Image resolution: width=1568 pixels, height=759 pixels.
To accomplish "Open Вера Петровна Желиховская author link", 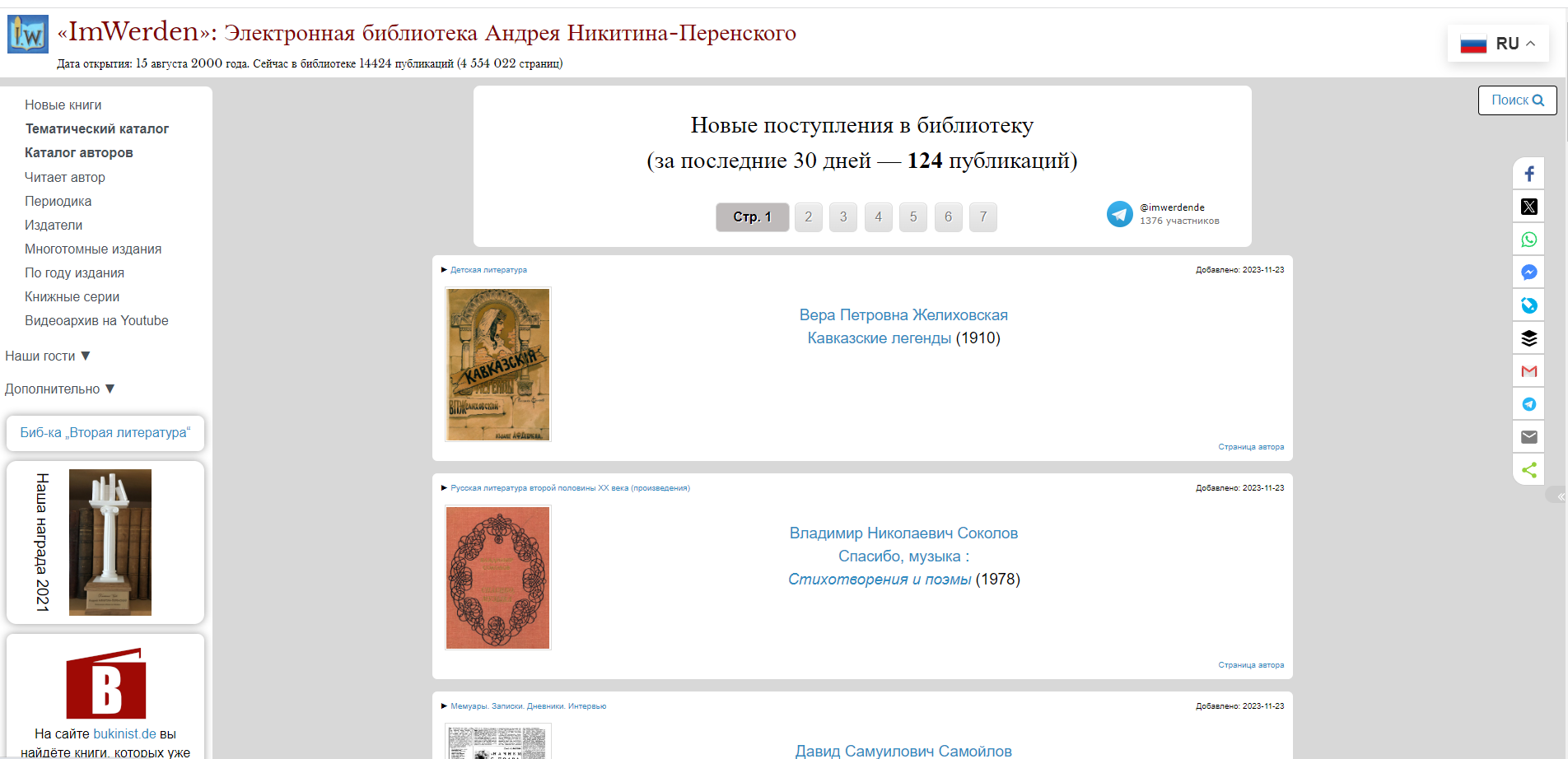I will pos(903,315).
